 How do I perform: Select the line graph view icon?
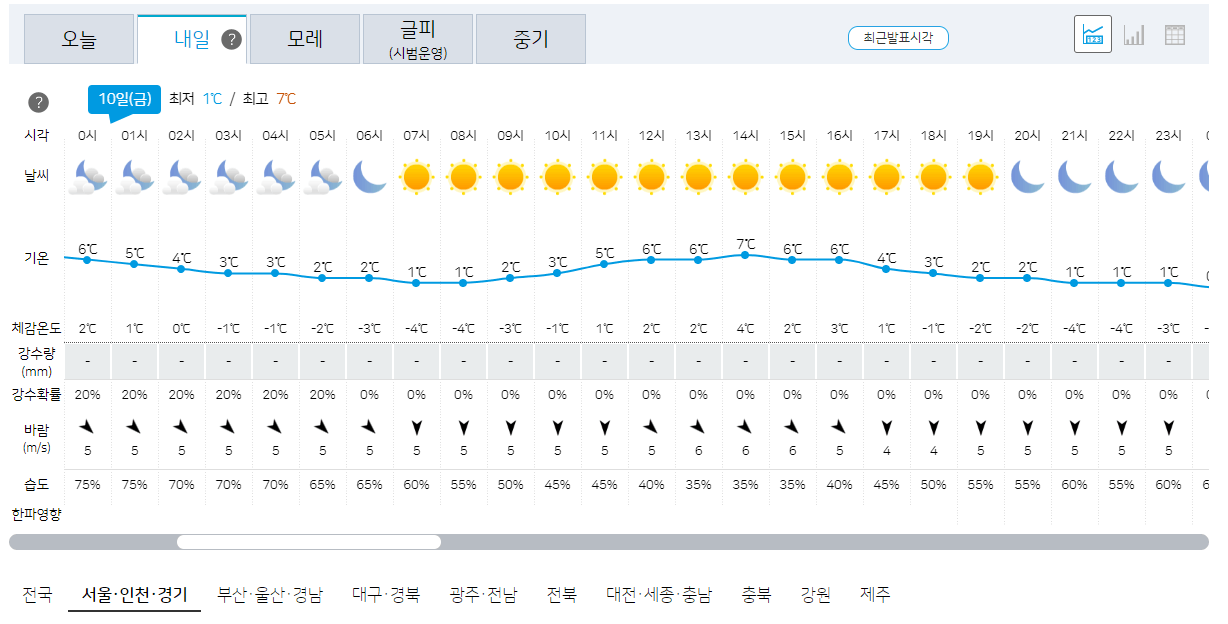[x=1093, y=33]
